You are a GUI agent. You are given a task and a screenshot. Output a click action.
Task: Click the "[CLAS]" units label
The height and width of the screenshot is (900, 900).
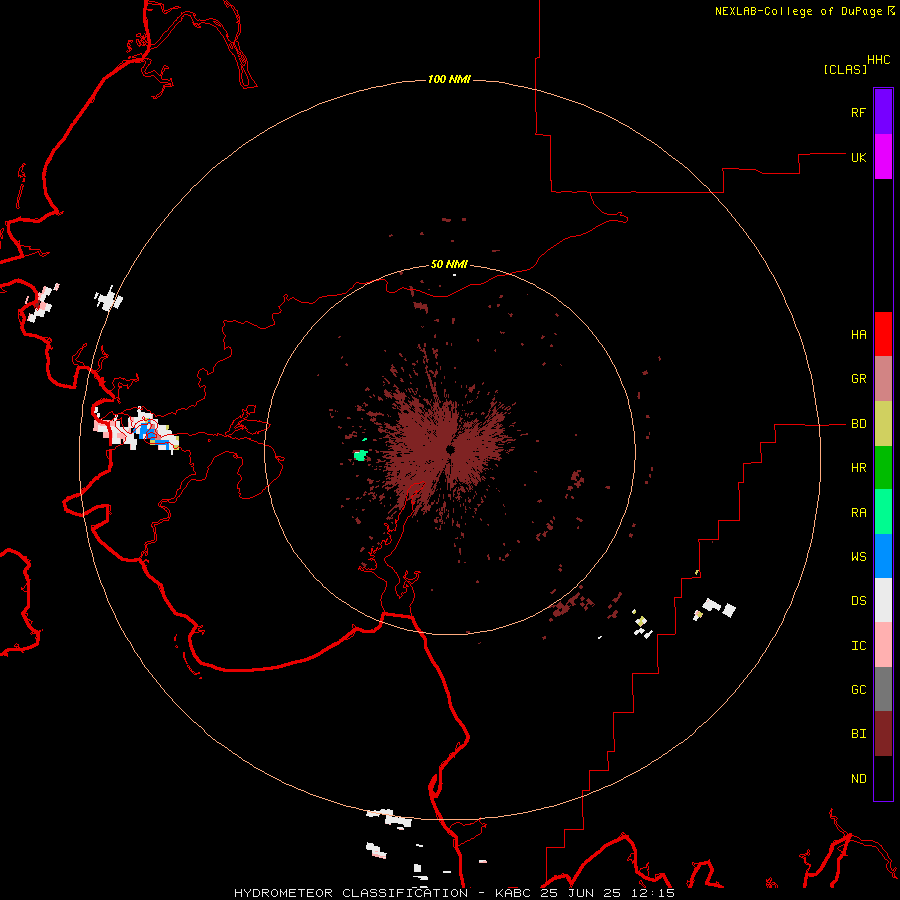(x=845, y=69)
